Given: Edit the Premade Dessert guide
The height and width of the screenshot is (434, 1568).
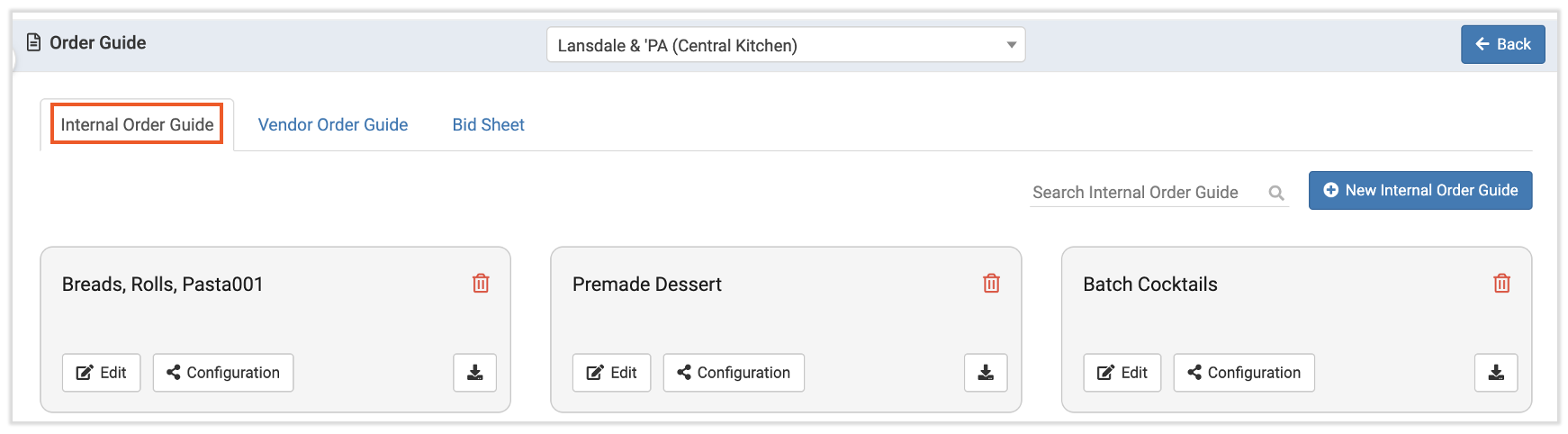Looking at the screenshot, I should click(611, 373).
